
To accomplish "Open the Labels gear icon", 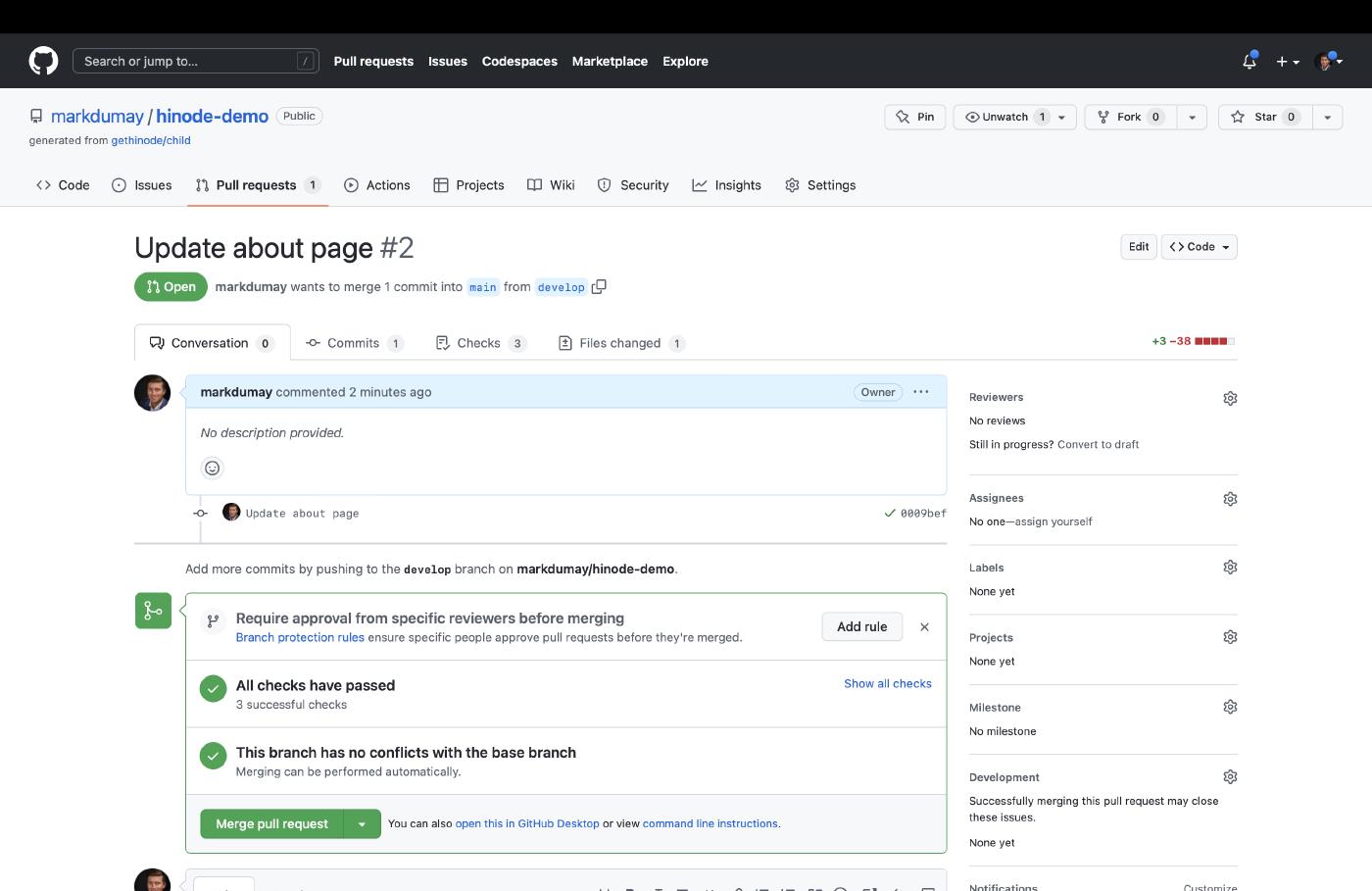I will click(1230, 568).
